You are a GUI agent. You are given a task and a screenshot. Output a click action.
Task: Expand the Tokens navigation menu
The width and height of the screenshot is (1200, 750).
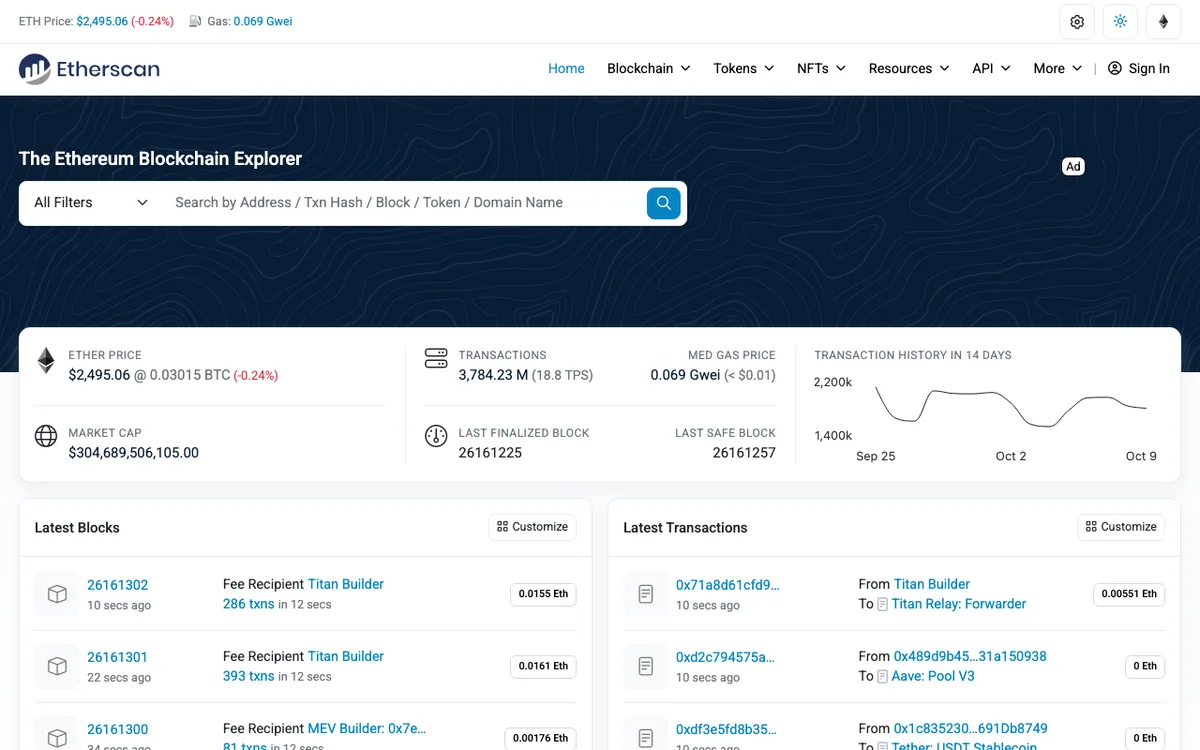coord(744,69)
